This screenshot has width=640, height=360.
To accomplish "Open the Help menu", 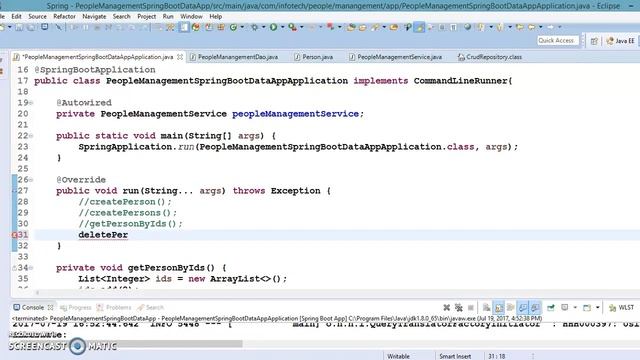I will [x=216, y=16].
